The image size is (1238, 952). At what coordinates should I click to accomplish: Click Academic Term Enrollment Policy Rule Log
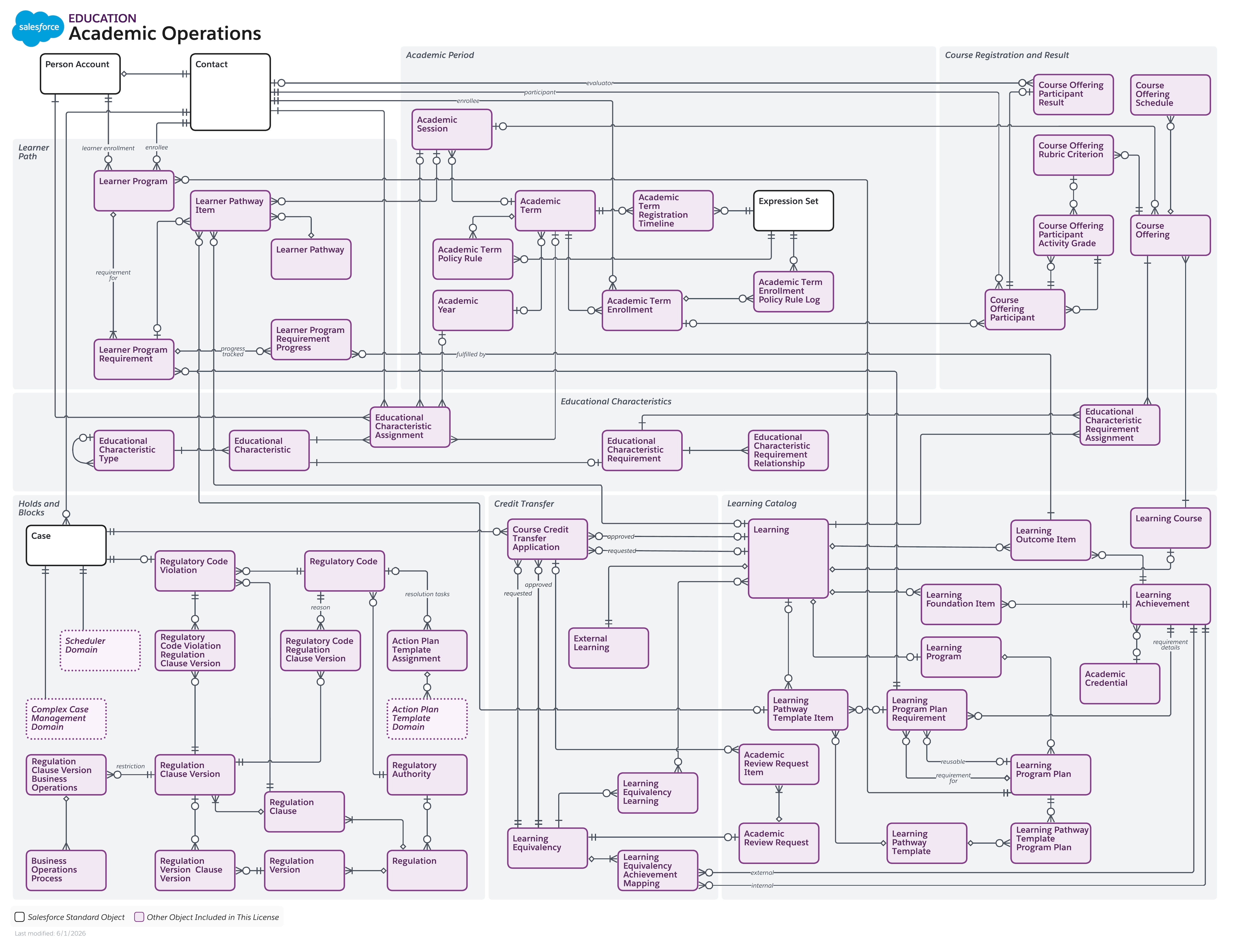click(x=793, y=292)
